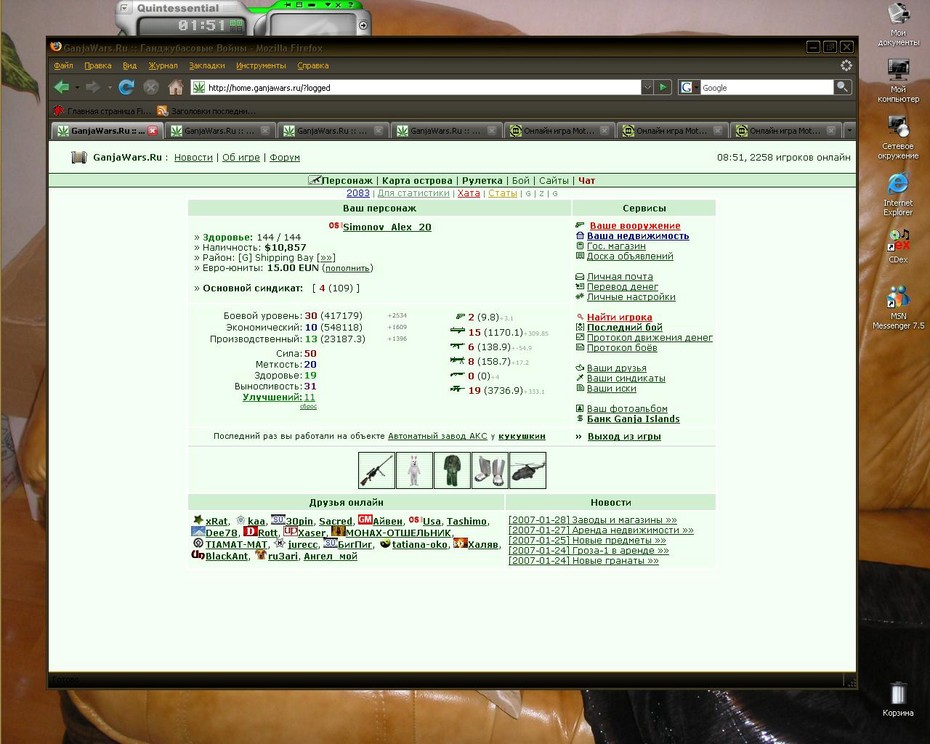Click the helicopter transport thumbnail
This screenshot has height=744, width=930.
pyautogui.click(x=528, y=470)
